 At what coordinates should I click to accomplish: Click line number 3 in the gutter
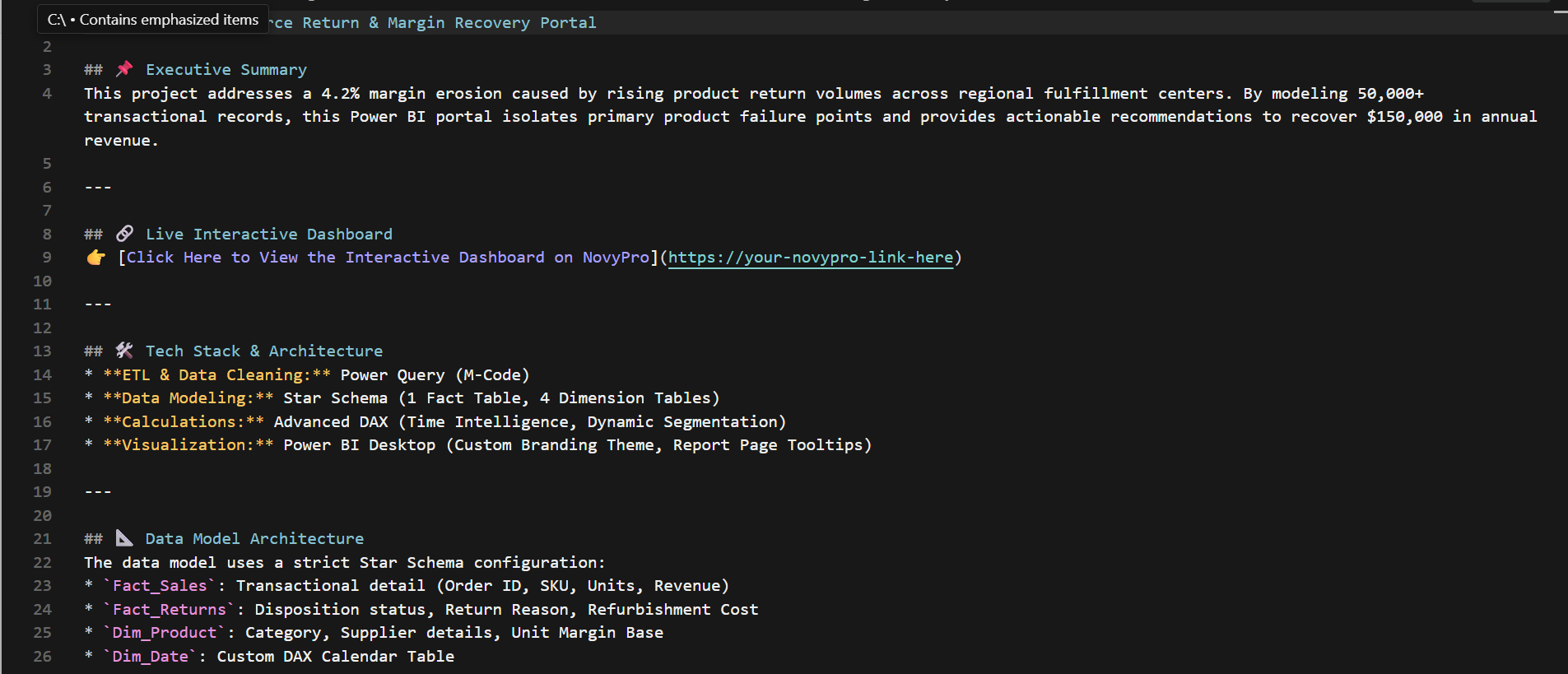(x=47, y=70)
